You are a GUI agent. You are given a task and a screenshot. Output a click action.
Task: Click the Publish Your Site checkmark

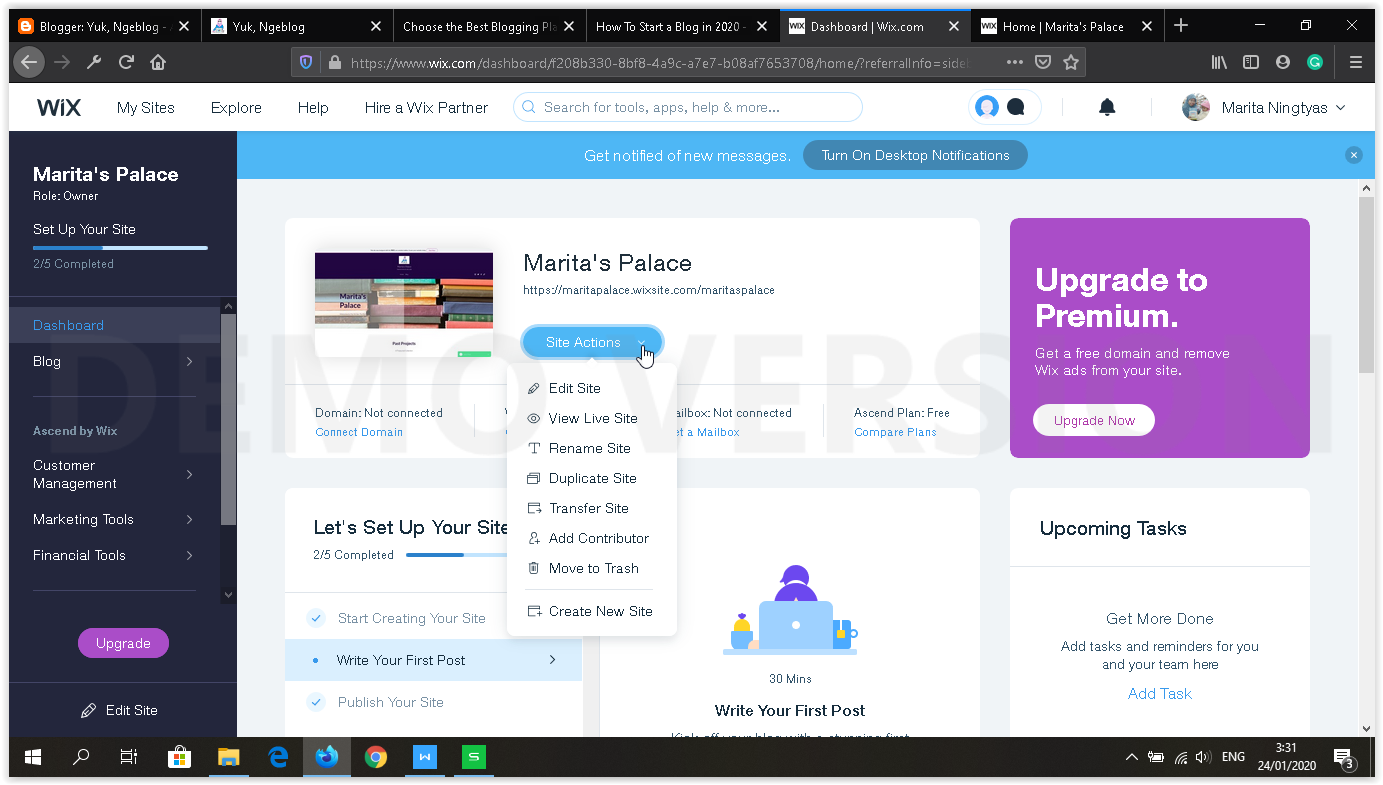[316, 702]
